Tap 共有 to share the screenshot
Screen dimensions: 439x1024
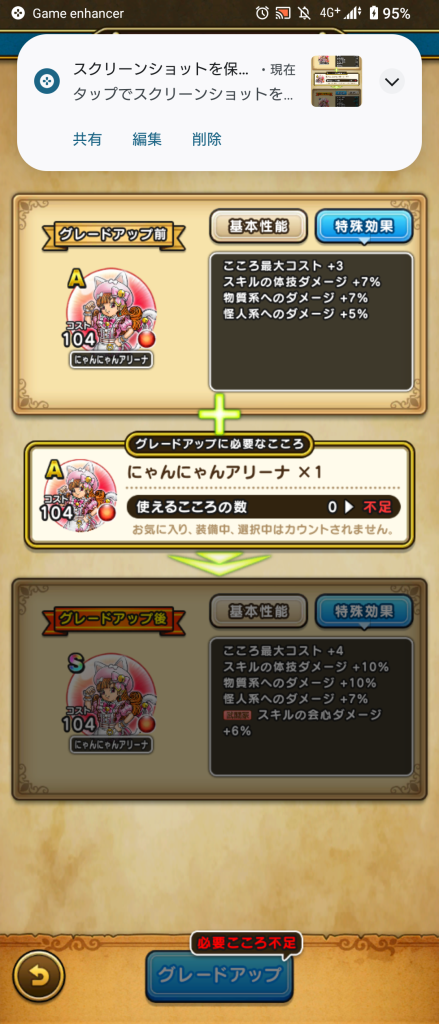click(88, 139)
